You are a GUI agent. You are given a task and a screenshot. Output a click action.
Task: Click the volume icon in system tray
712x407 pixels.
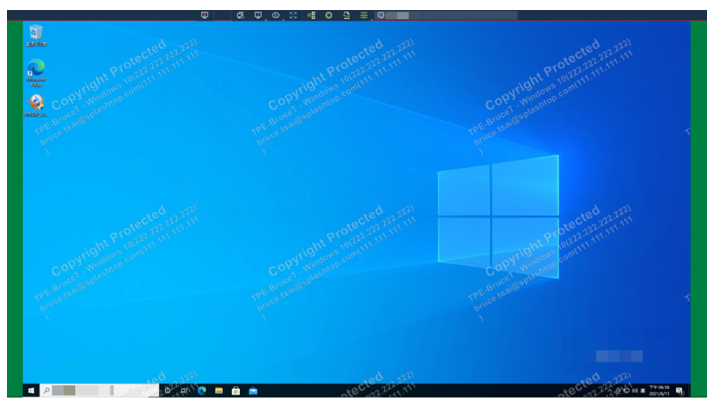pos(635,391)
